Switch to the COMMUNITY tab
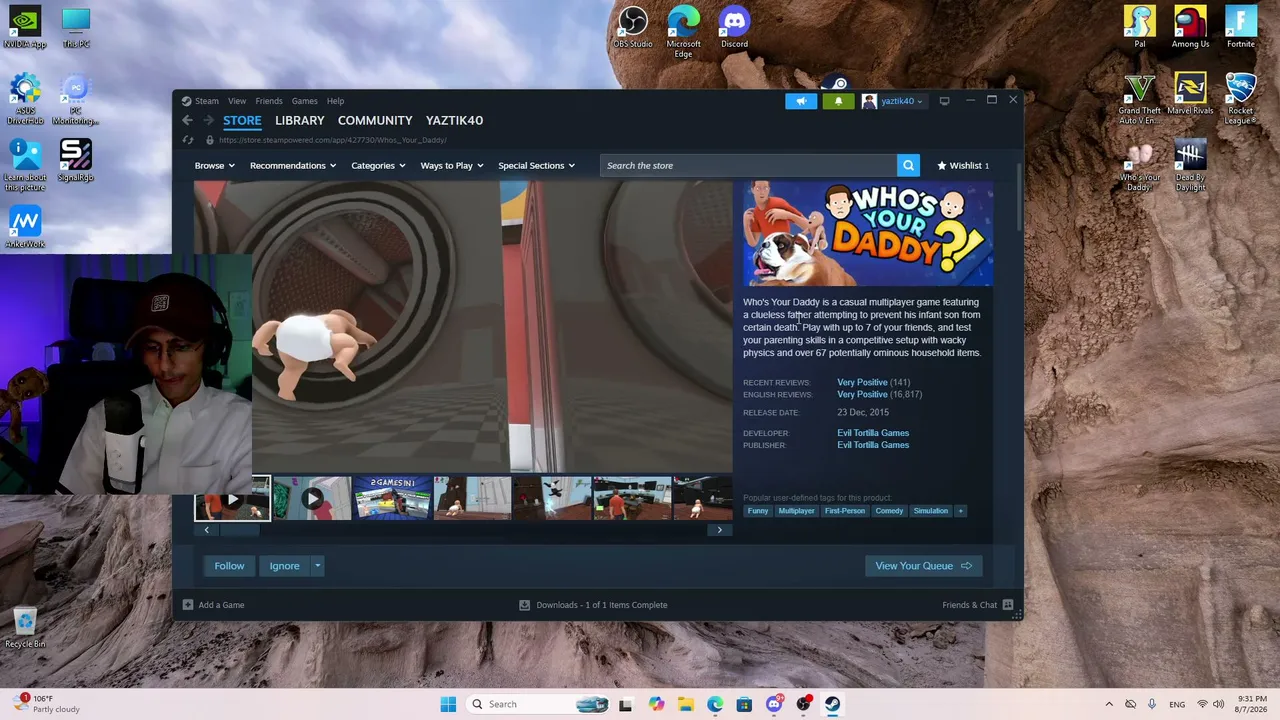 pyautogui.click(x=375, y=120)
